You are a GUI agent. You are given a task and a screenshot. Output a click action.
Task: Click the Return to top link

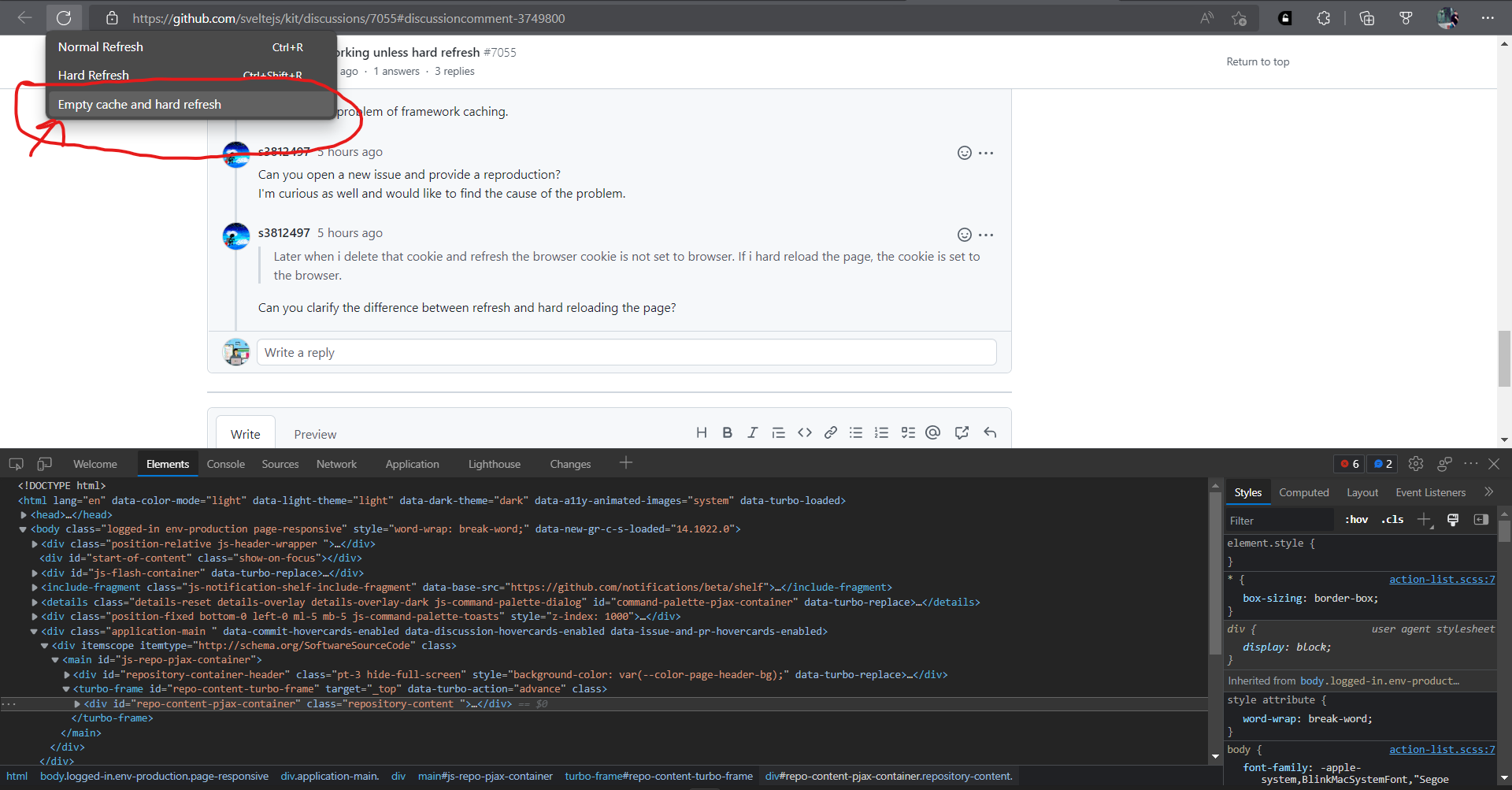point(1258,61)
